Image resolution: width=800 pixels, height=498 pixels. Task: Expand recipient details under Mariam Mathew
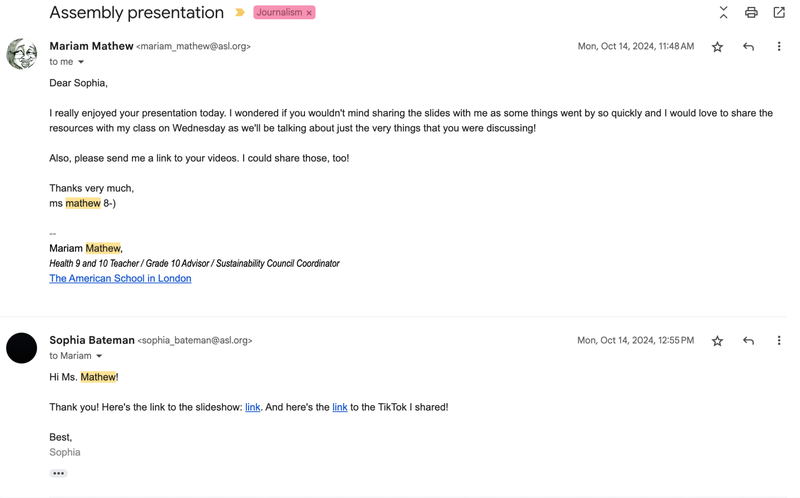tap(81, 62)
